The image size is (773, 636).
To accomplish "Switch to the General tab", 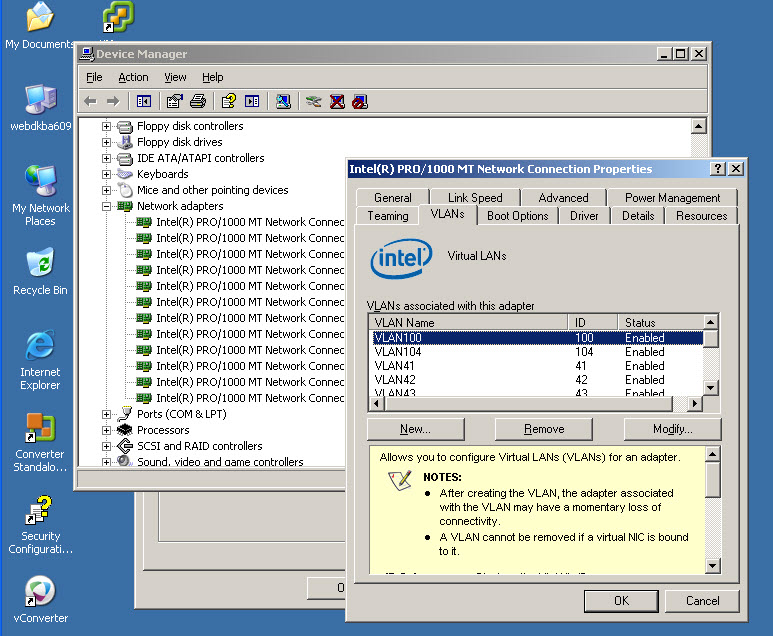I will click(x=392, y=198).
